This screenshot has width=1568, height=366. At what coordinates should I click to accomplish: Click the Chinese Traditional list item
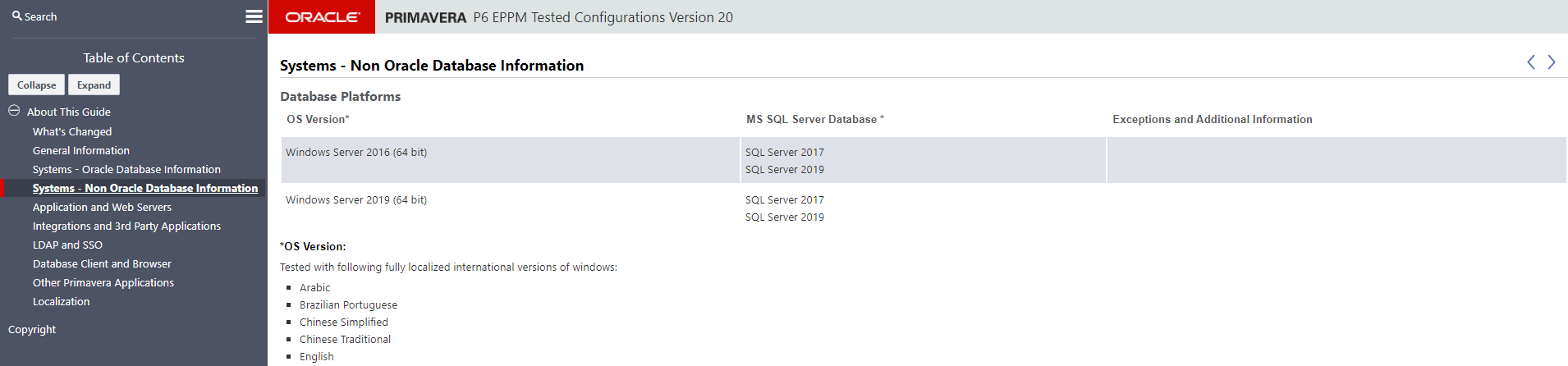(345, 339)
